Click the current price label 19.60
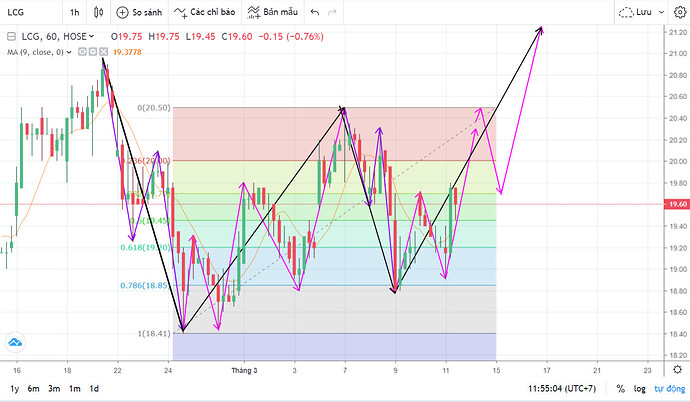Screen dimensions: 690x402 [677, 204]
